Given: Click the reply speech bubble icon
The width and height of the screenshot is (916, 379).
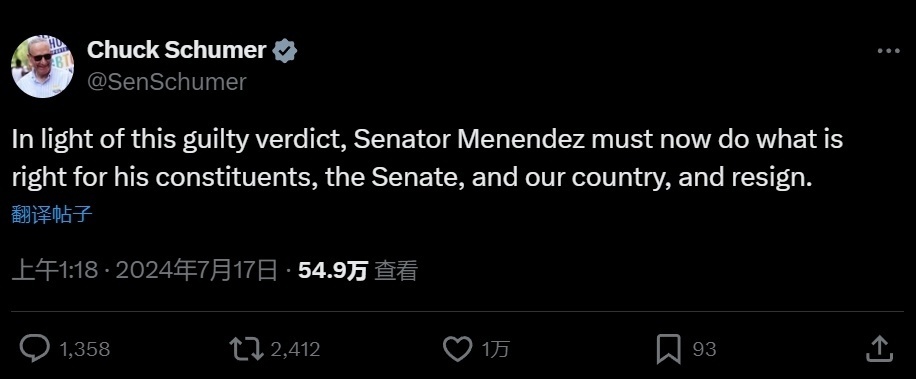Looking at the screenshot, I should tap(34, 349).
